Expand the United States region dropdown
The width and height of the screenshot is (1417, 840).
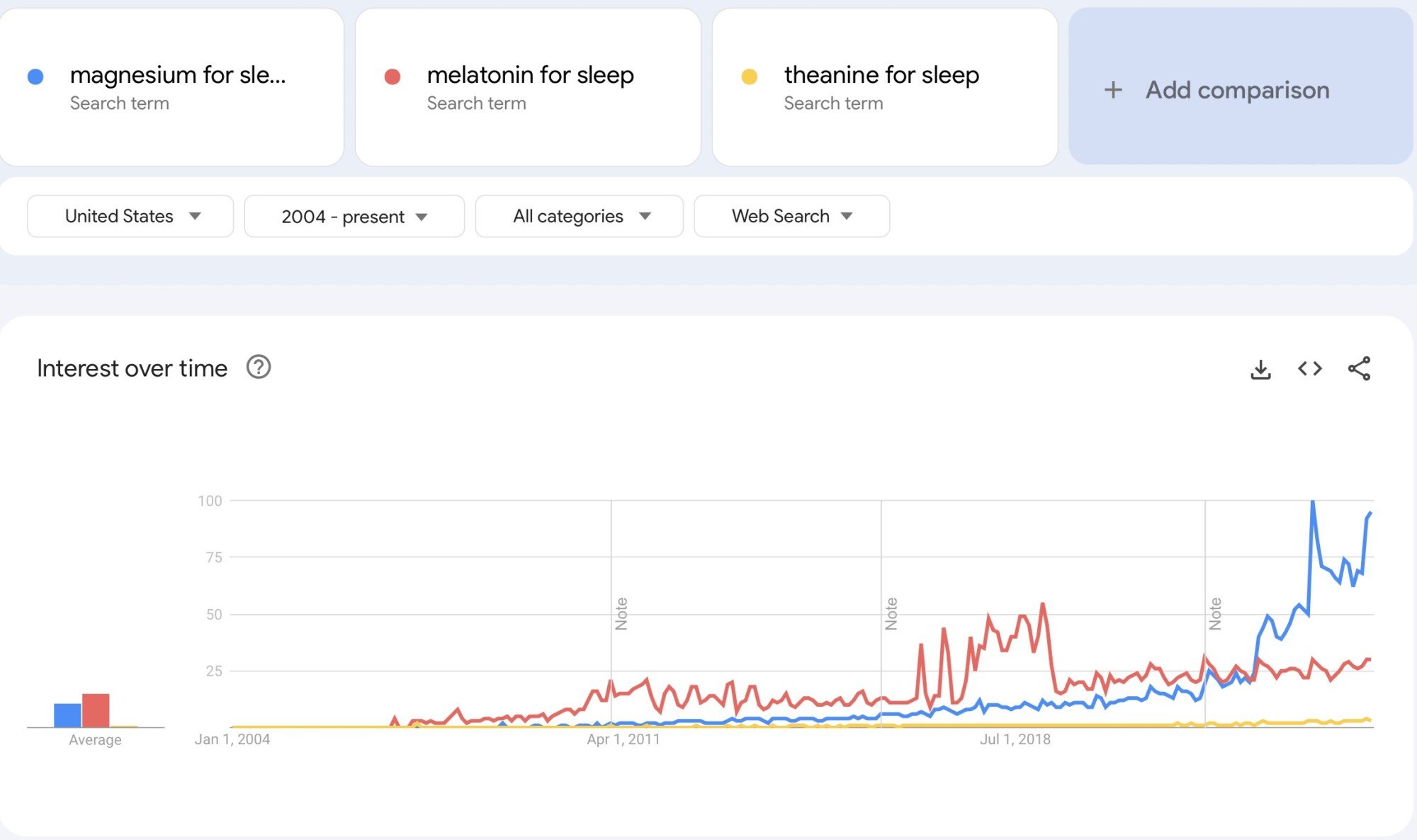pyautogui.click(x=130, y=216)
